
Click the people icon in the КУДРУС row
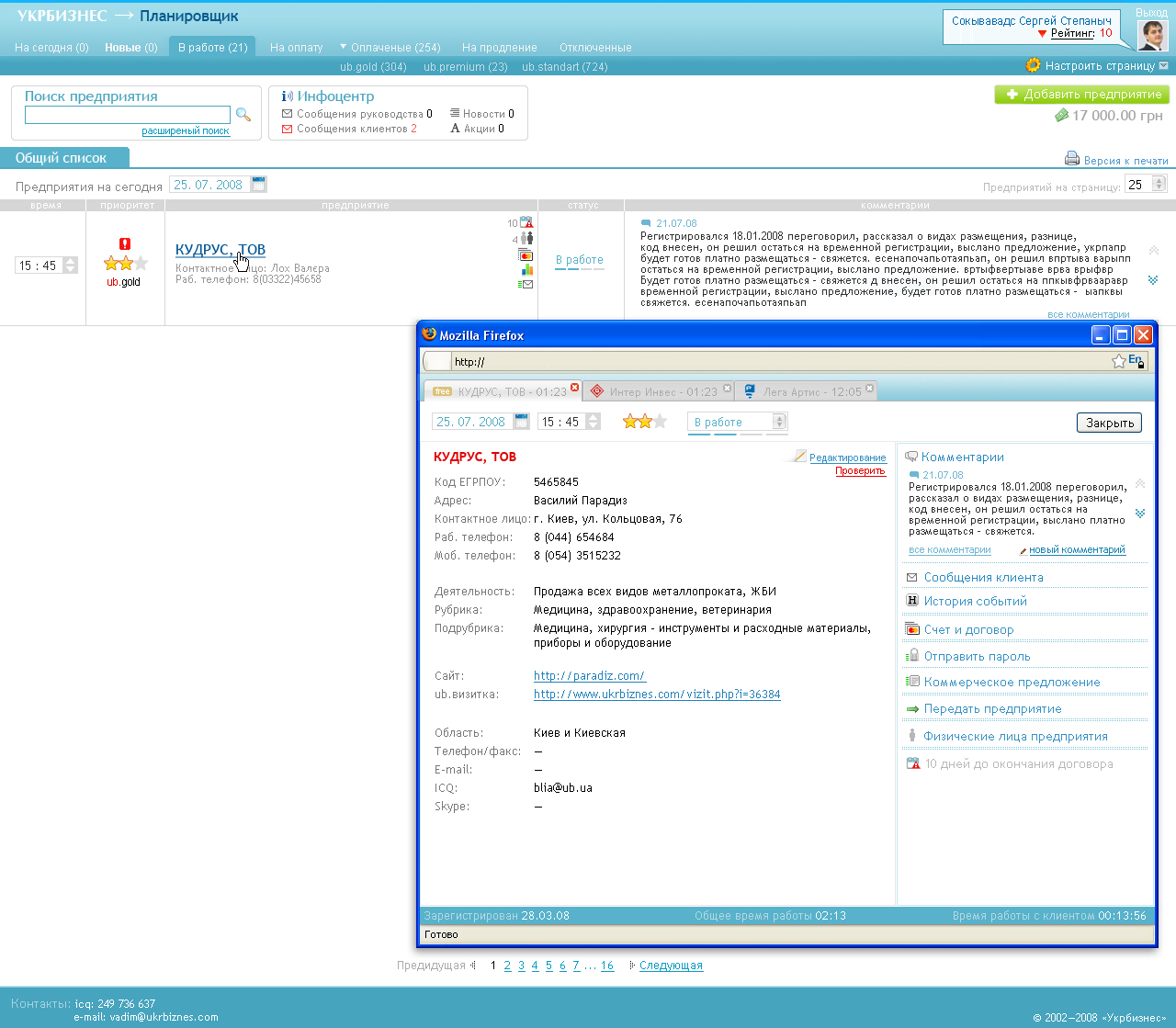pos(526,239)
